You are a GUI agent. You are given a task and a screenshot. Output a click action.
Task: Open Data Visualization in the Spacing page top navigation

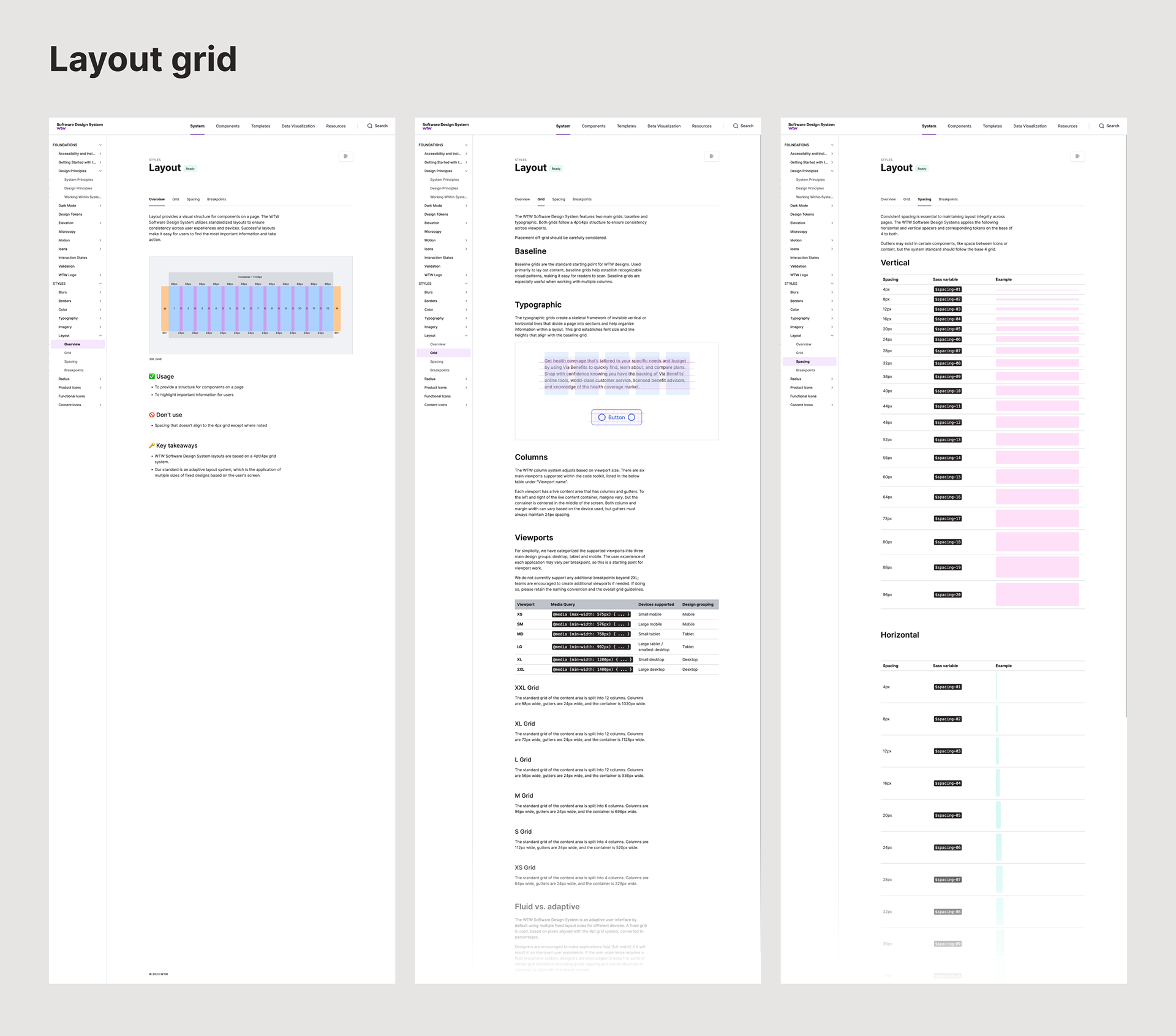(1030, 126)
